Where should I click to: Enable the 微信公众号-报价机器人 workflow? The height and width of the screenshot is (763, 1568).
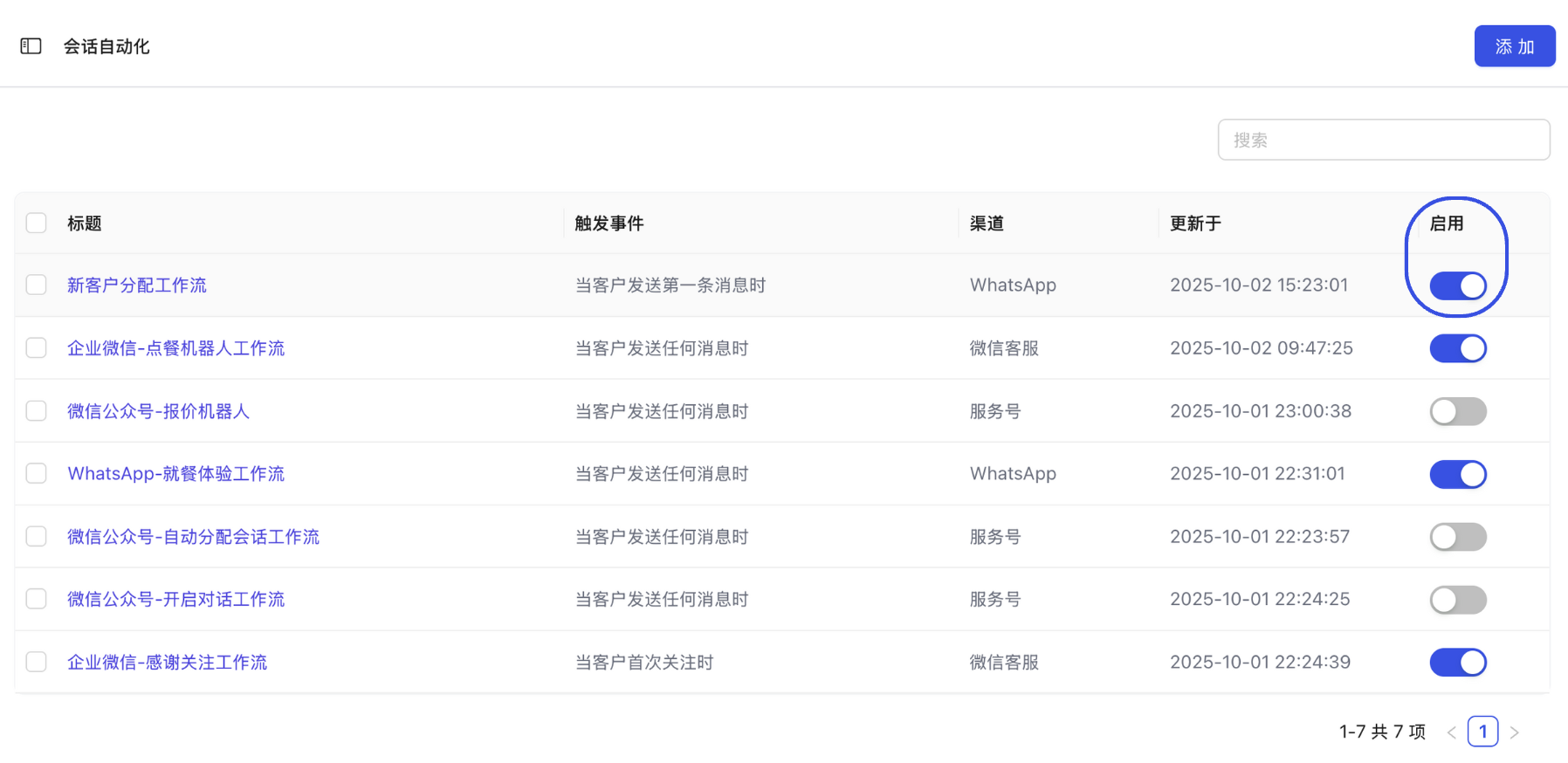tap(1457, 410)
